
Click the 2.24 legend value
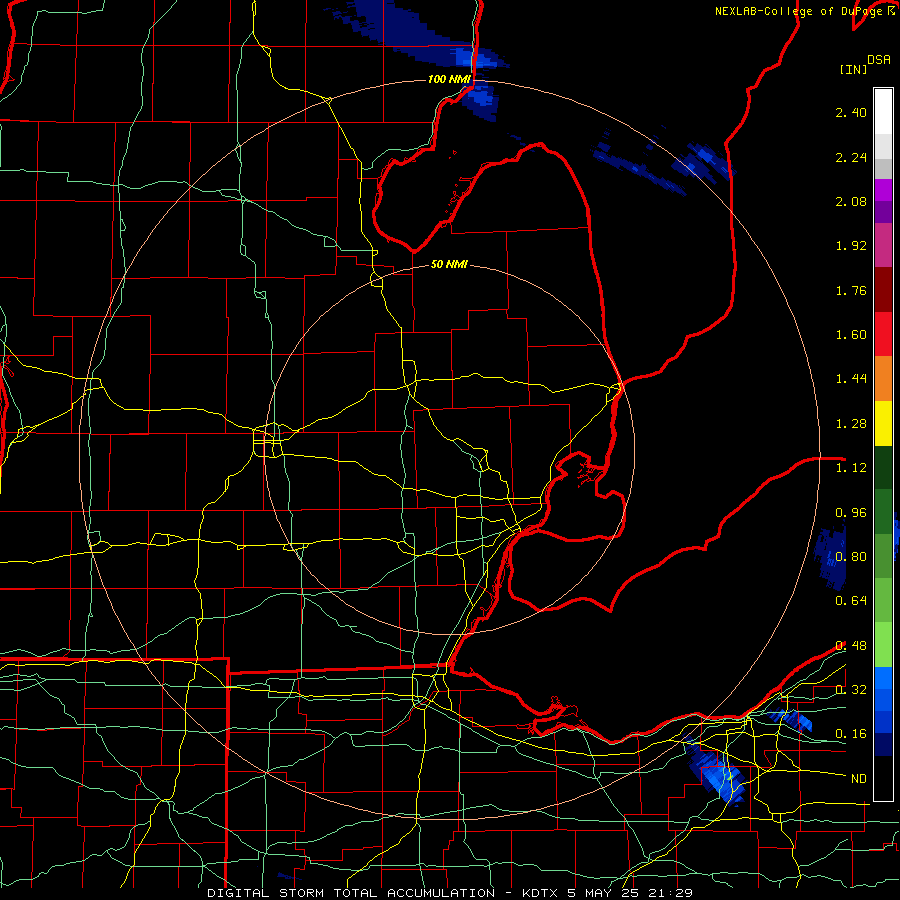point(851,157)
